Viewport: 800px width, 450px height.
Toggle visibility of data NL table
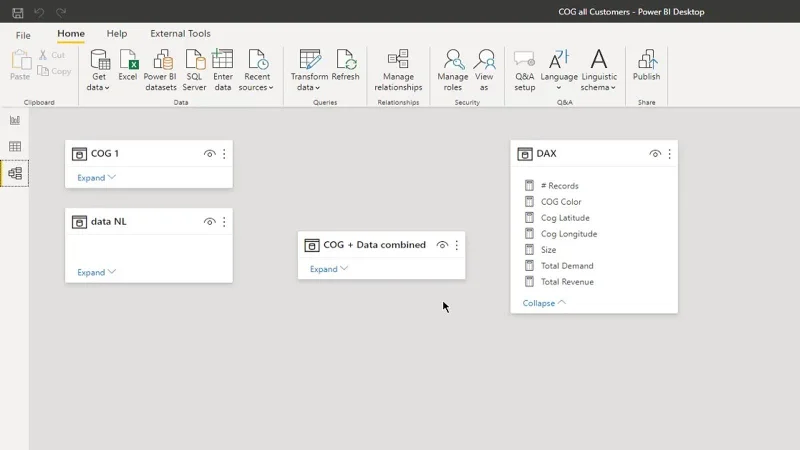point(209,221)
